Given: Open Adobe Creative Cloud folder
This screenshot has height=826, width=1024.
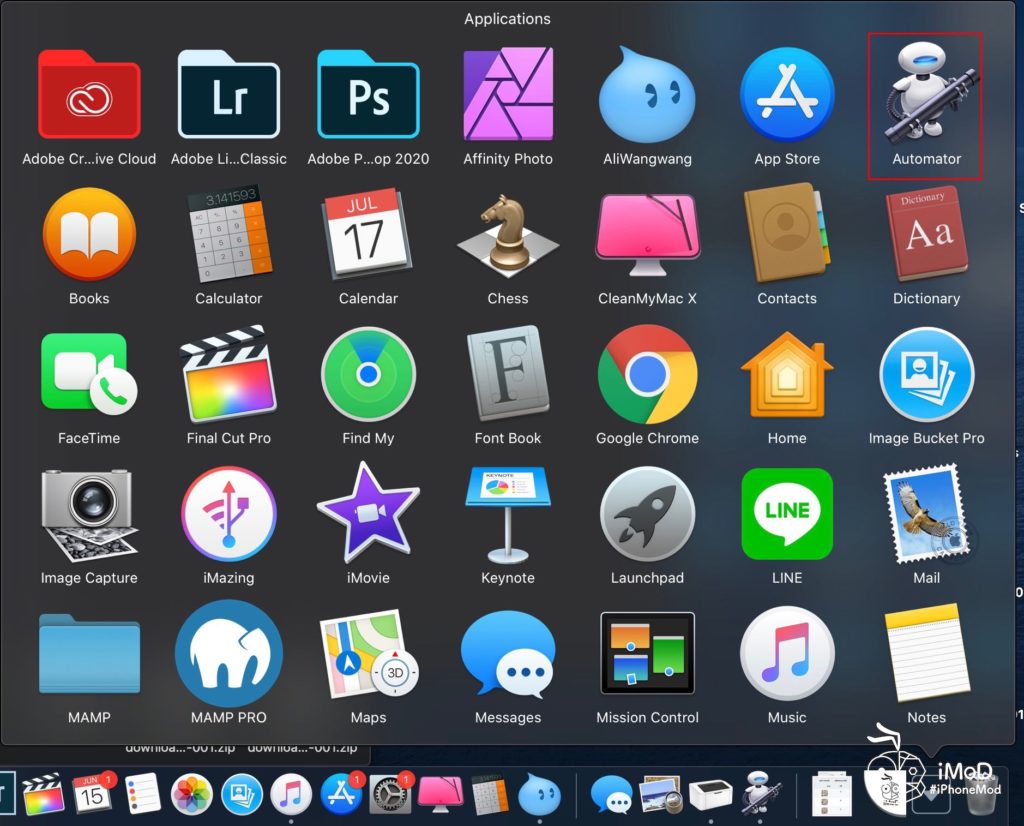Looking at the screenshot, I should tap(89, 96).
